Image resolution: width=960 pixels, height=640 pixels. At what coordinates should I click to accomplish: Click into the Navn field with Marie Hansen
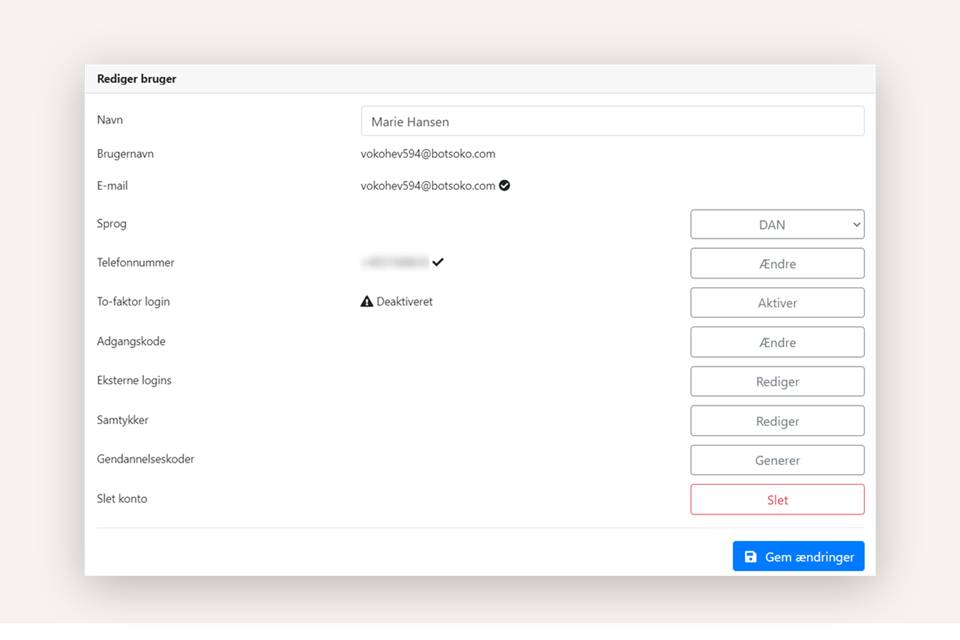[612, 122]
